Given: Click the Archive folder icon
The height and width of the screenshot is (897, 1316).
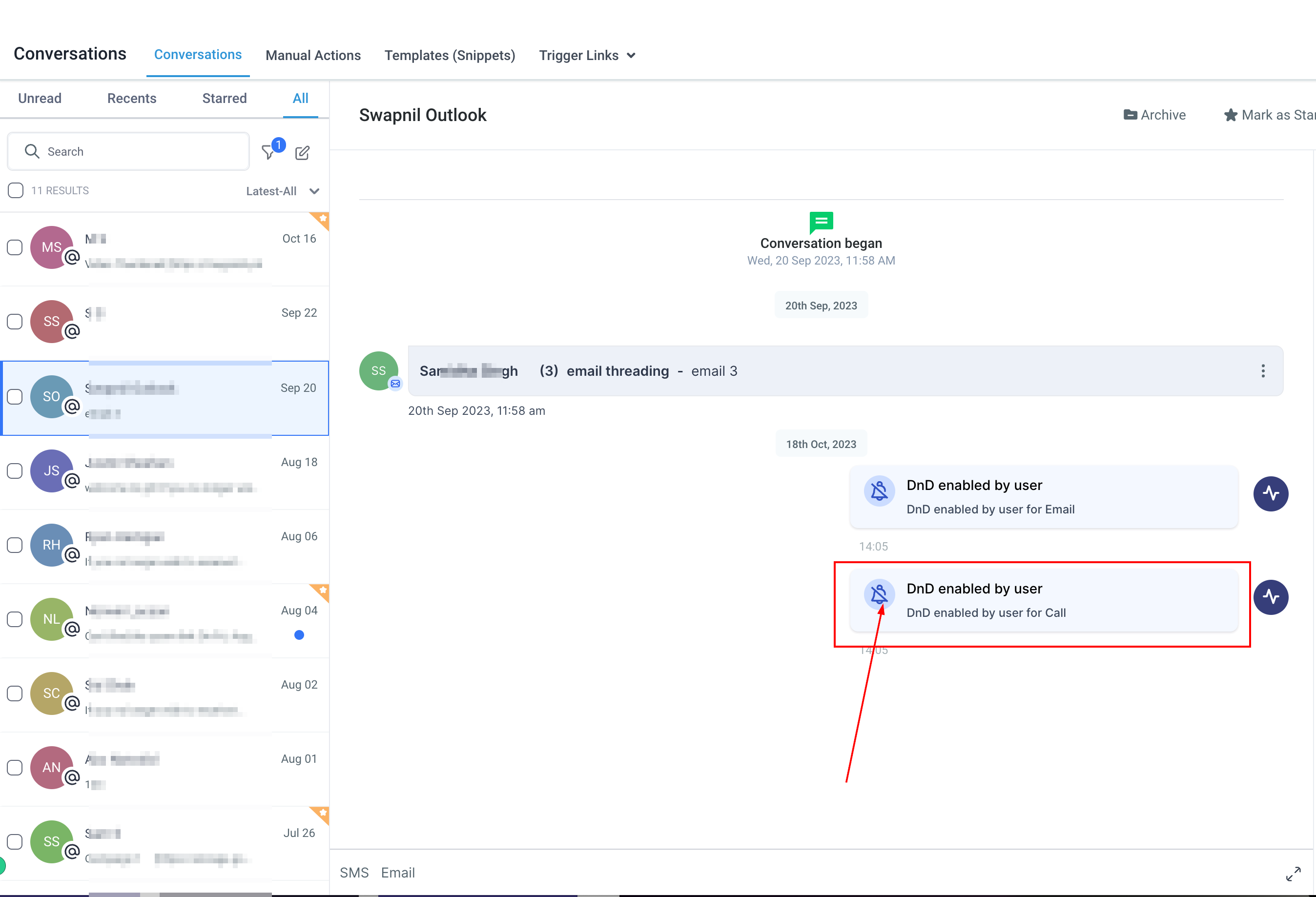Looking at the screenshot, I should [1130, 115].
